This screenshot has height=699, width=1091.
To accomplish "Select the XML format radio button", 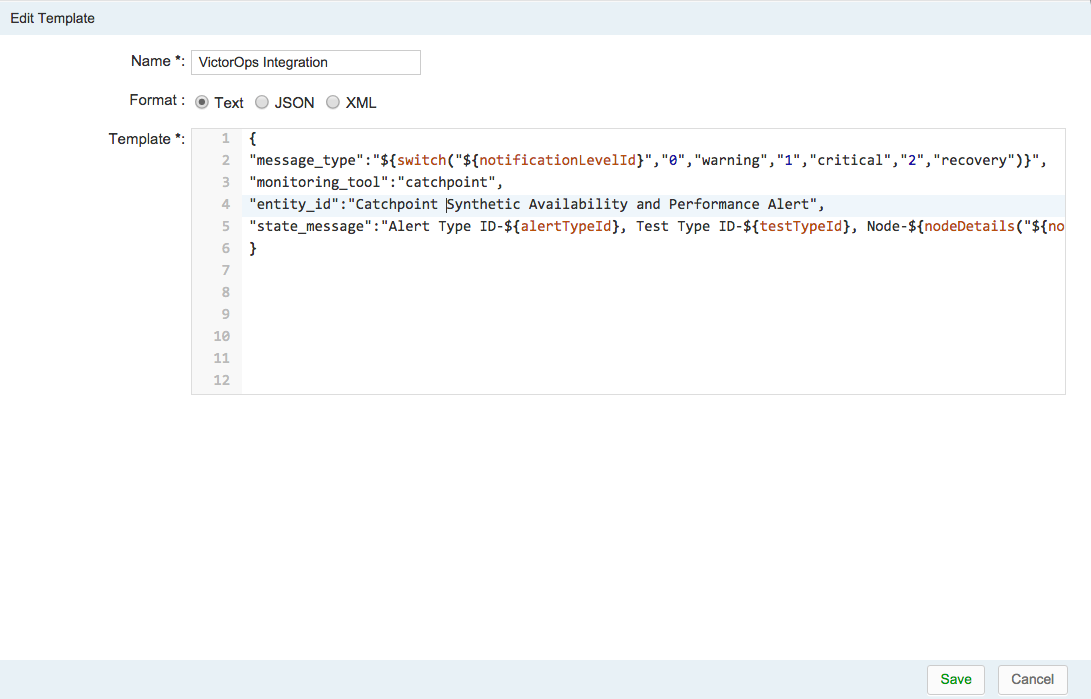I will 333,102.
